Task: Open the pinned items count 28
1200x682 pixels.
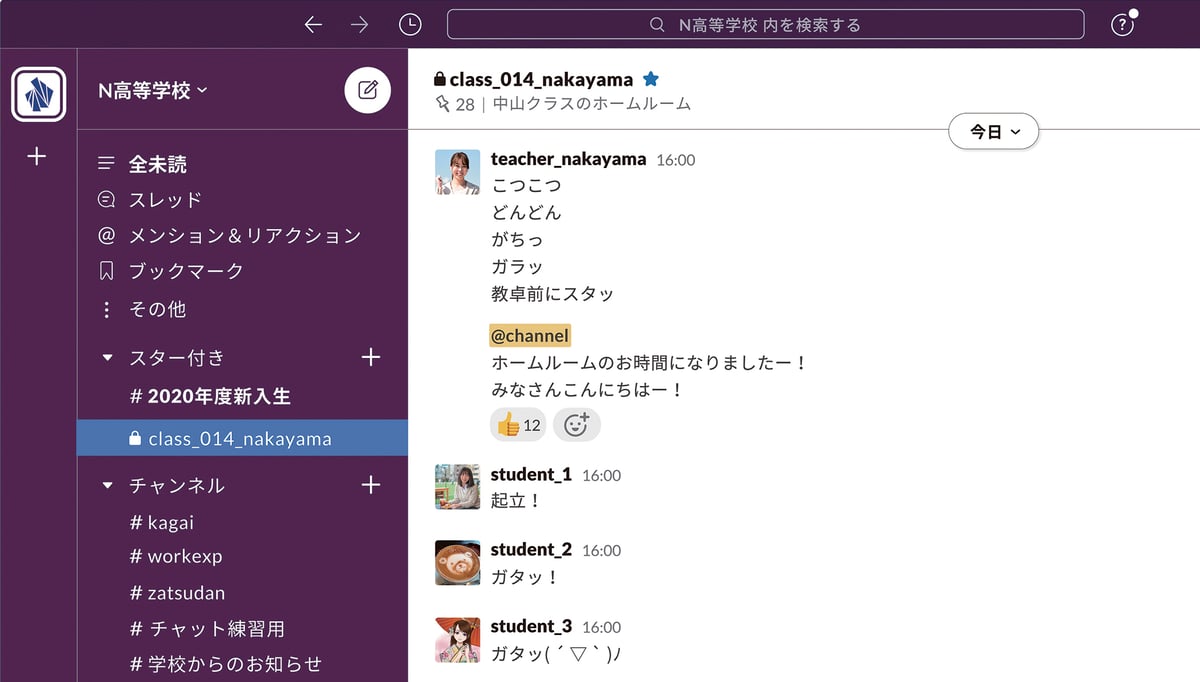Action: (x=455, y=104)
